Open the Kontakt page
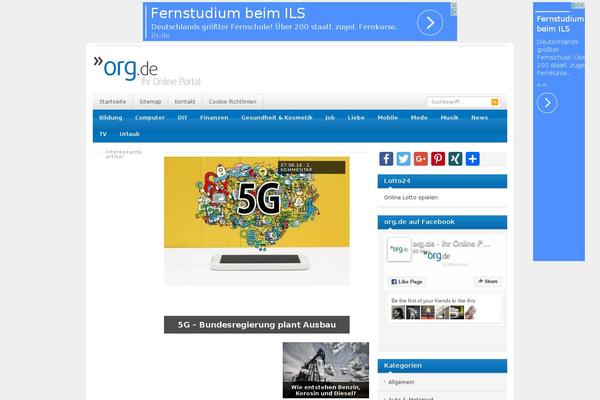The width and height of the screenshot is (600, 400). 185,102
